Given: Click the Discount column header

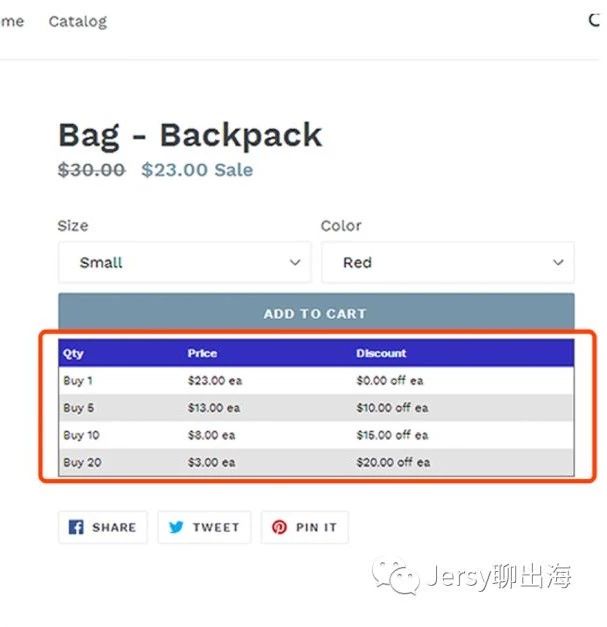Looking at the screenshot, I should pyautogui.click(x=381, y=353).
